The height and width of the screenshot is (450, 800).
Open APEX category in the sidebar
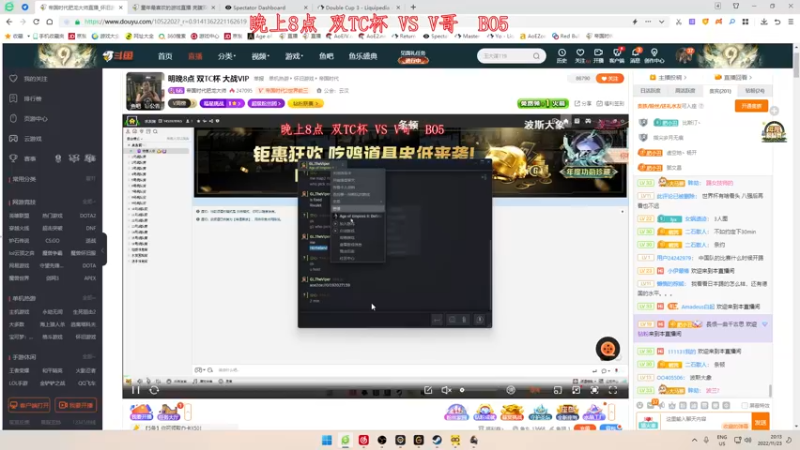pyautogui.click(x=90, y=278)
